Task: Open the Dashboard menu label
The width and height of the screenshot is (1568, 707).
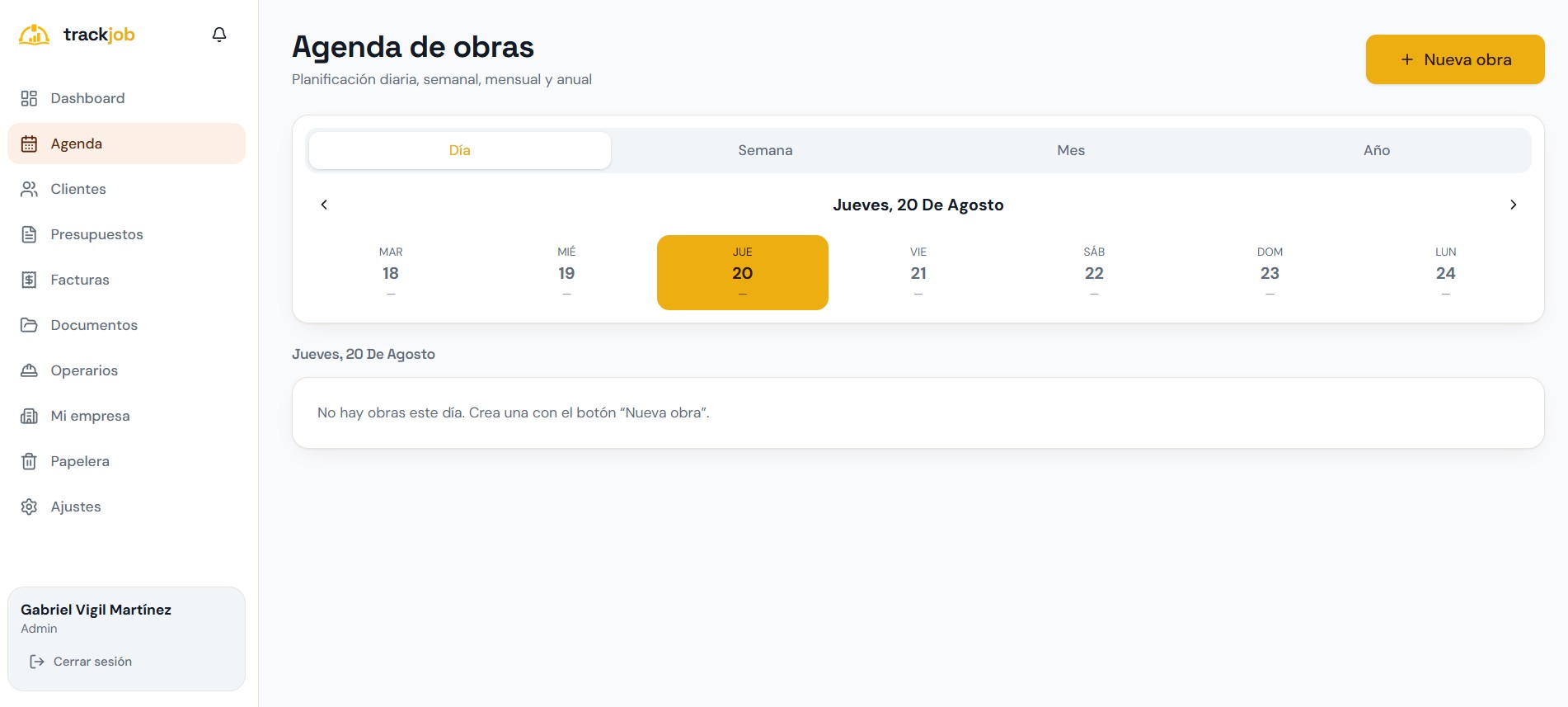Action: pyautogui.click(x=88, y=98)
